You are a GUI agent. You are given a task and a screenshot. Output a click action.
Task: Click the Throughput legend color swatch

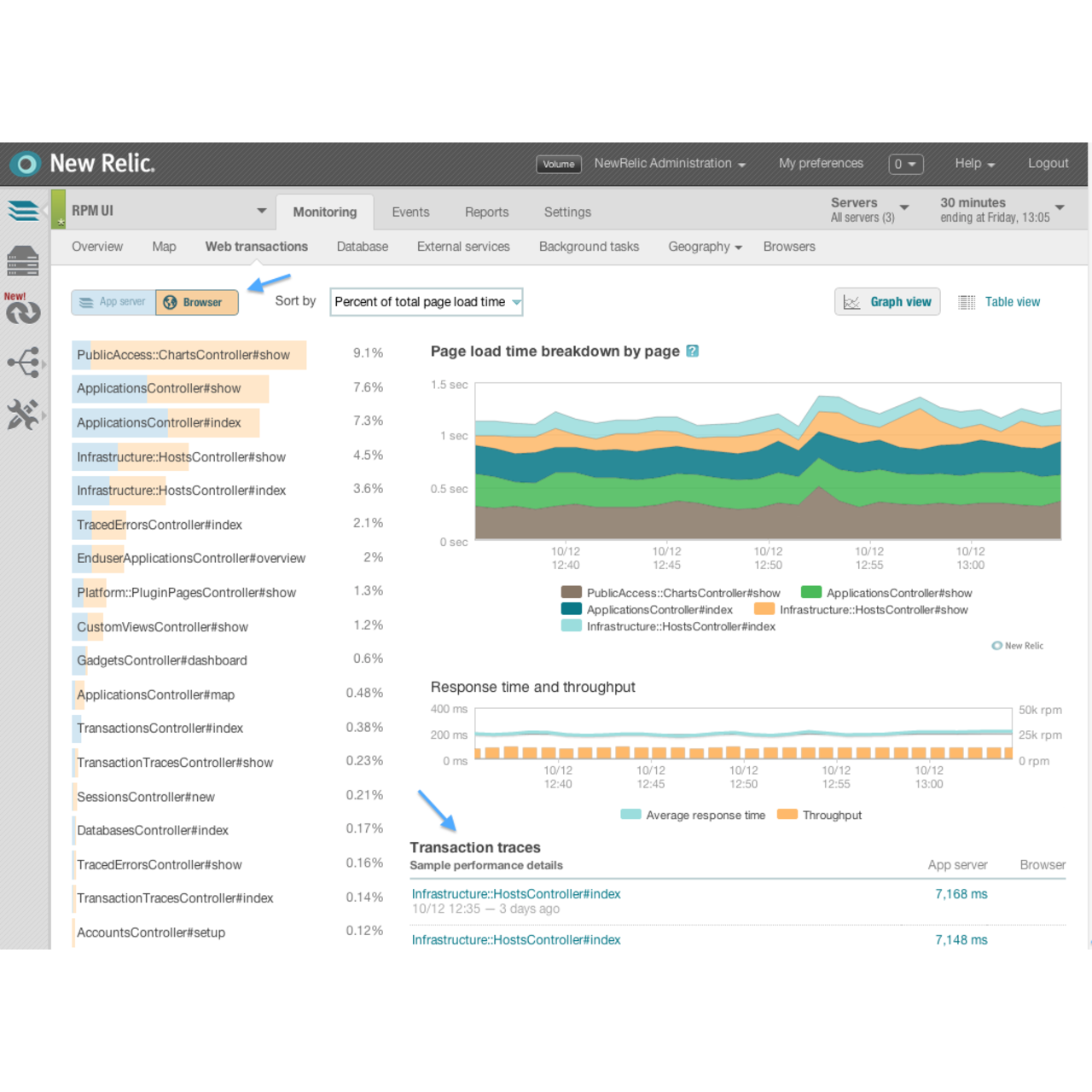coord(787,815)
